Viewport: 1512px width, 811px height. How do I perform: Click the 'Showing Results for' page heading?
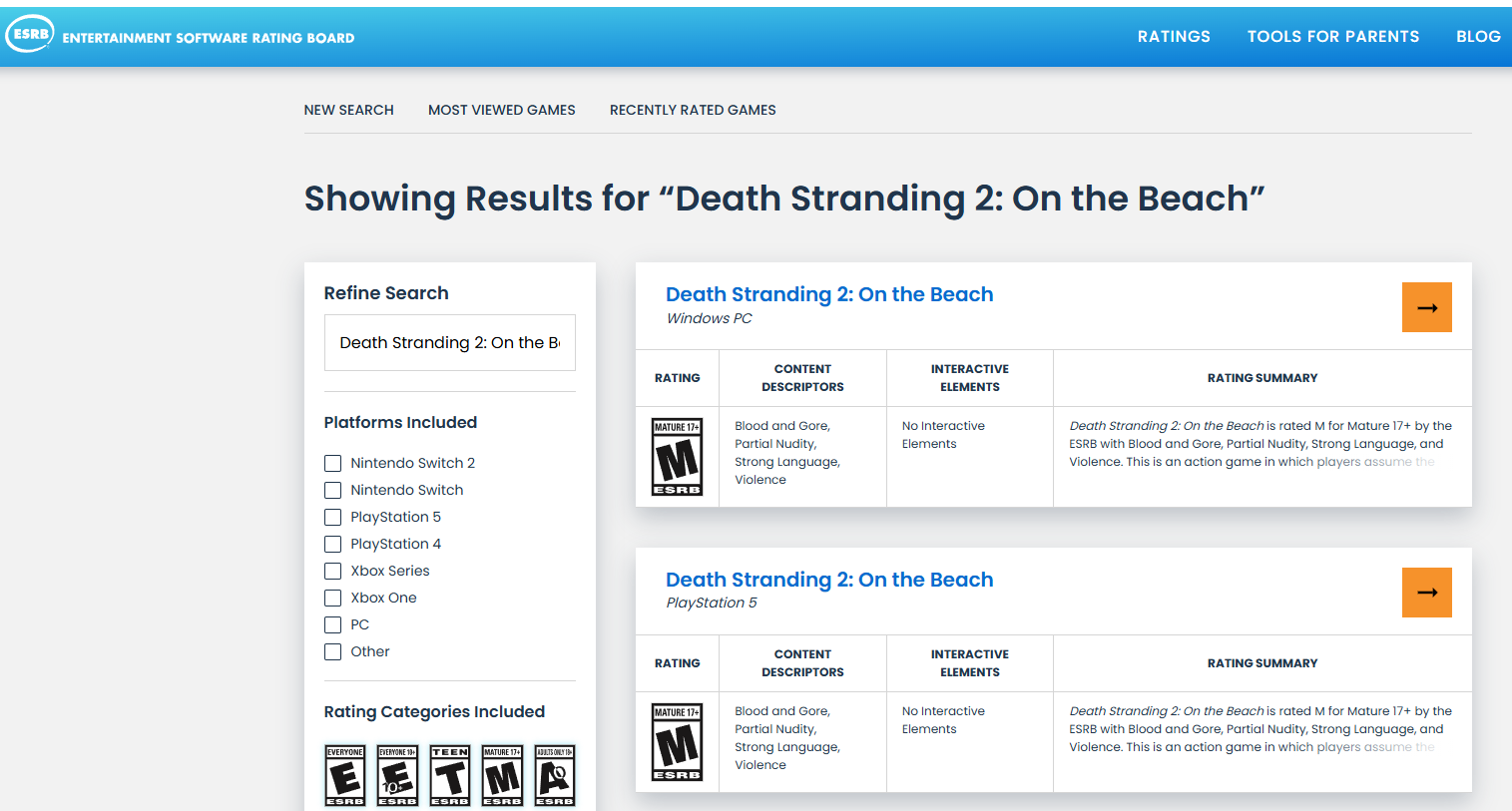click(x=784, y=199)
